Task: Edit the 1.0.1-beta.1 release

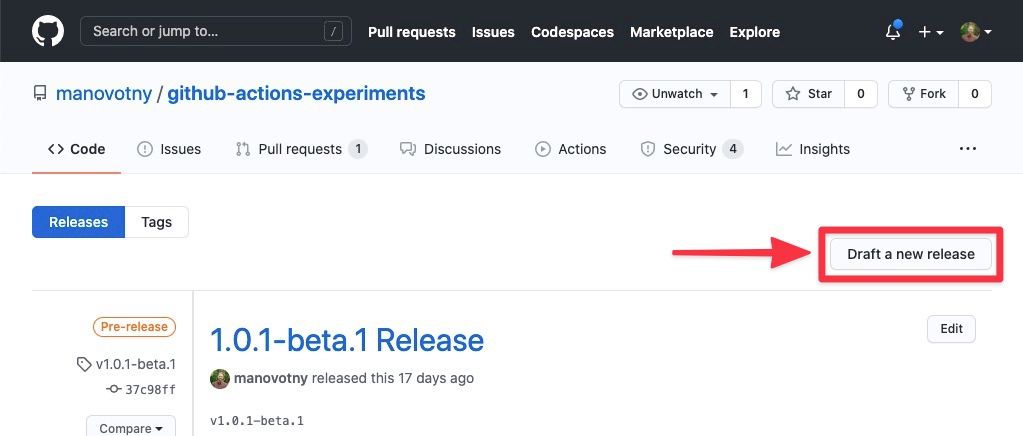Action: coord(951,329)
